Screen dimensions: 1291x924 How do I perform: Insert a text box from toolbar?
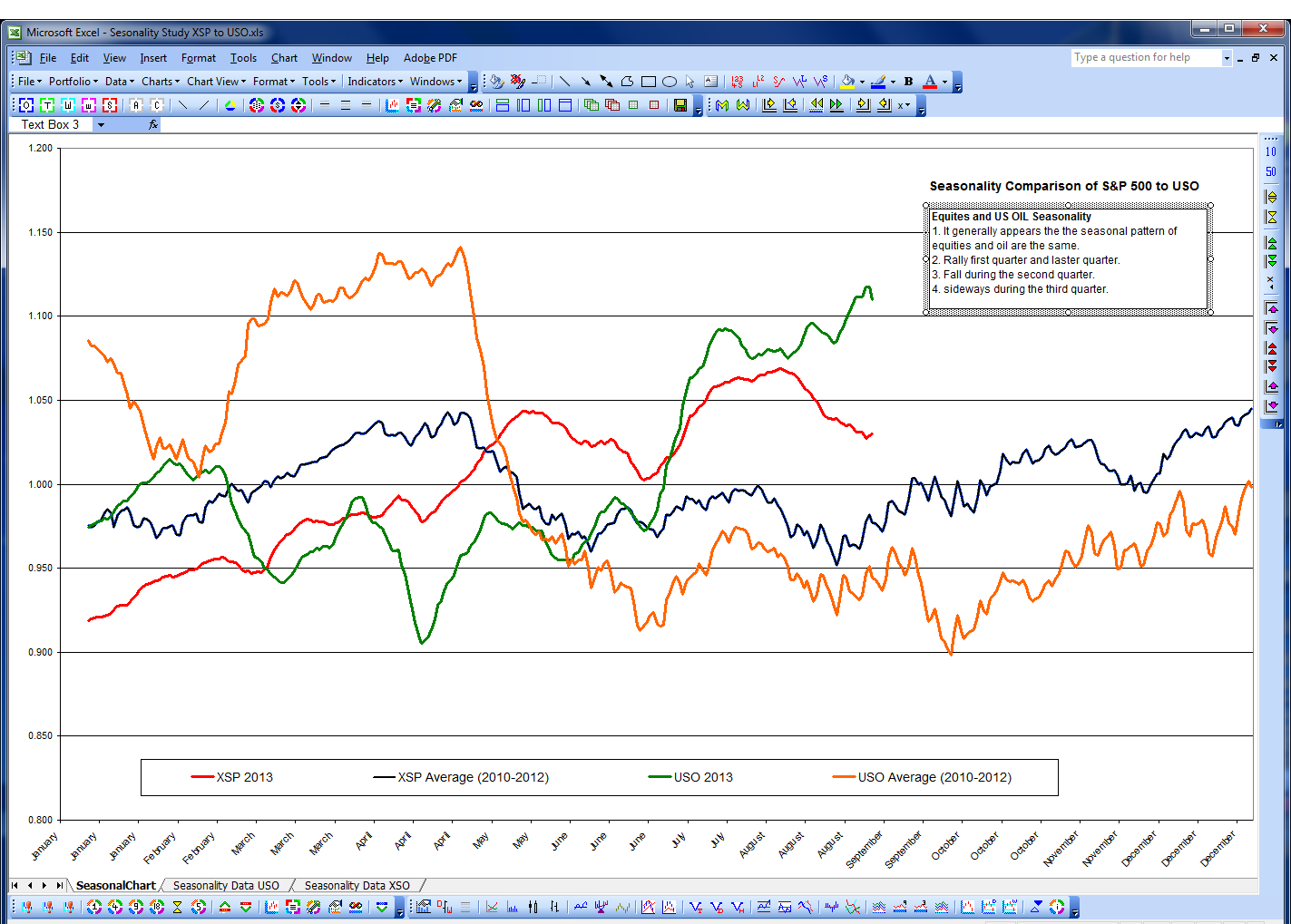pyautogui.click(x=710, y=82)
